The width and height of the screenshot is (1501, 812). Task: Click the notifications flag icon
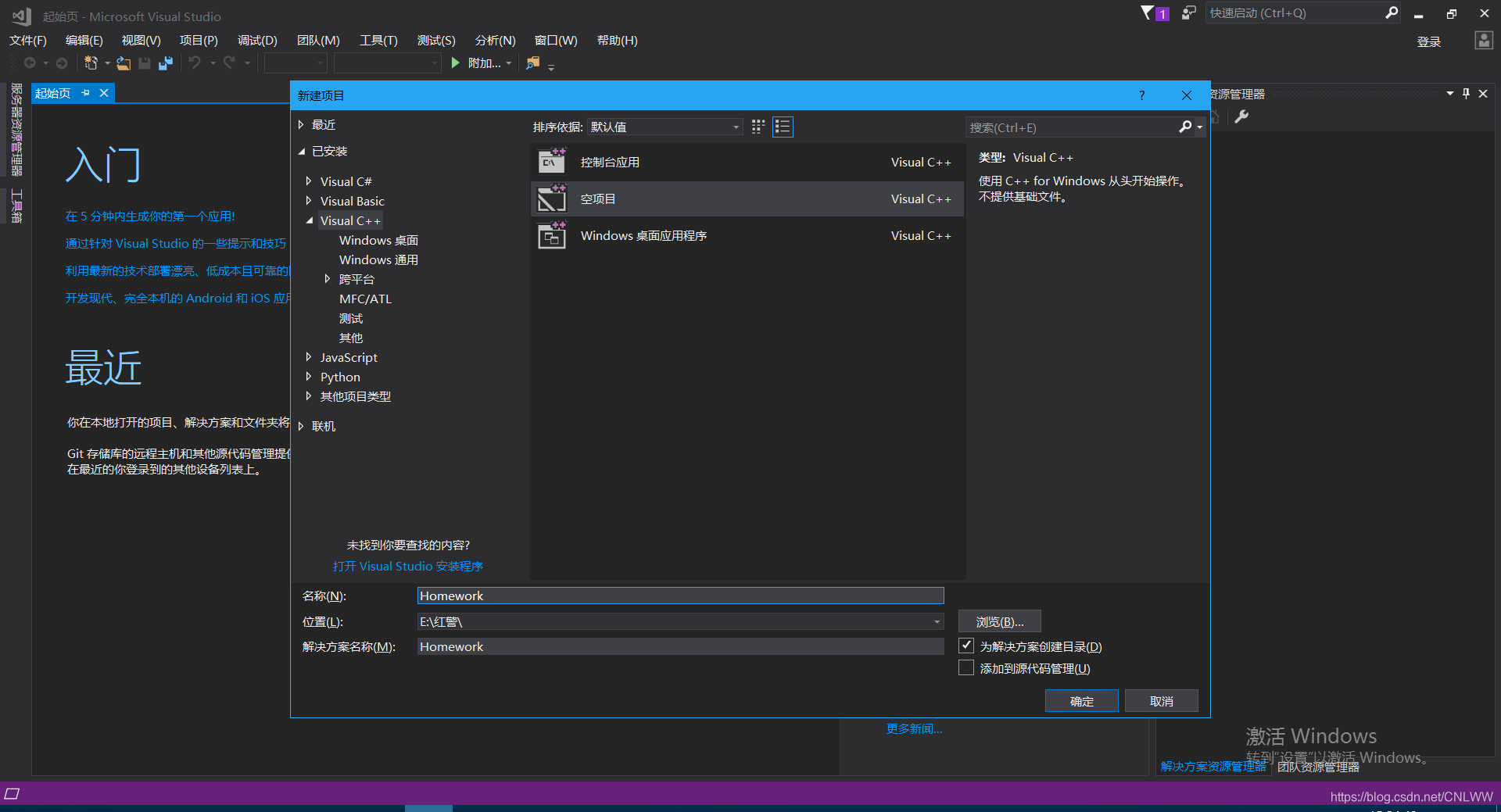[x=1147, y=13]
